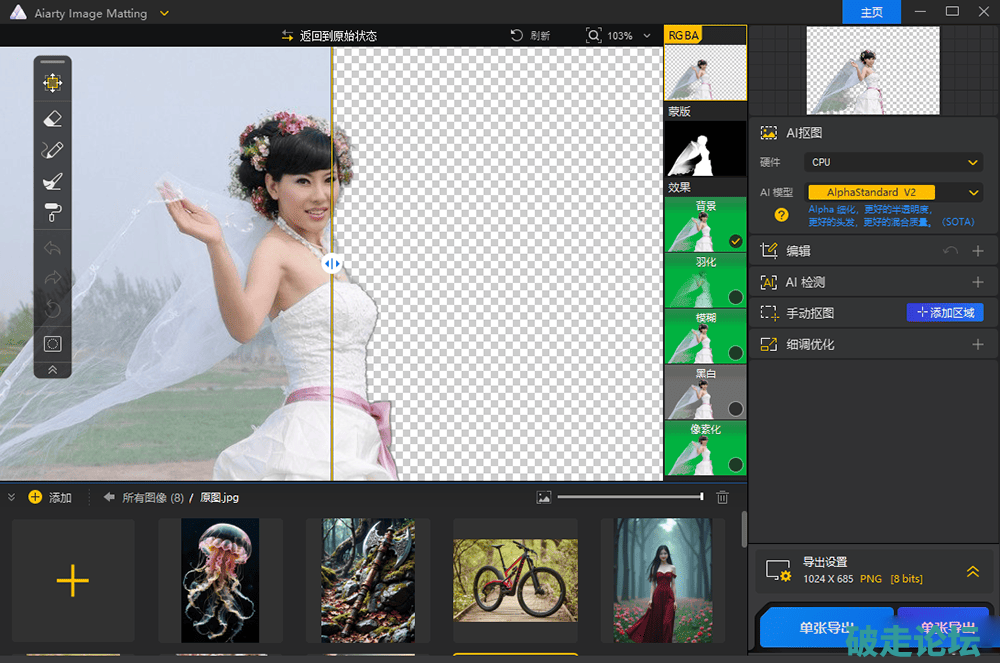The image size is (1000, 663).
Task: Pick the pencil freehand draw tool
Action: tap(53, 150)
